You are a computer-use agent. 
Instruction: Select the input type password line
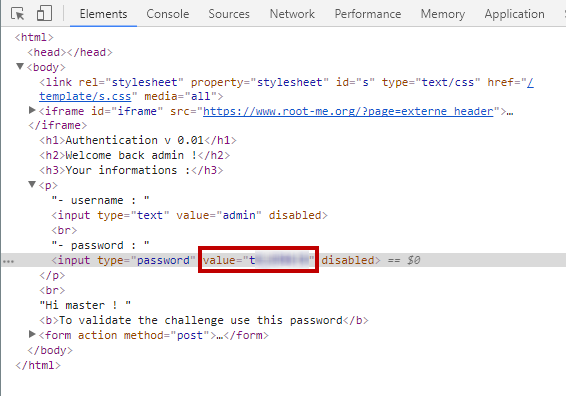click(283, 260)
